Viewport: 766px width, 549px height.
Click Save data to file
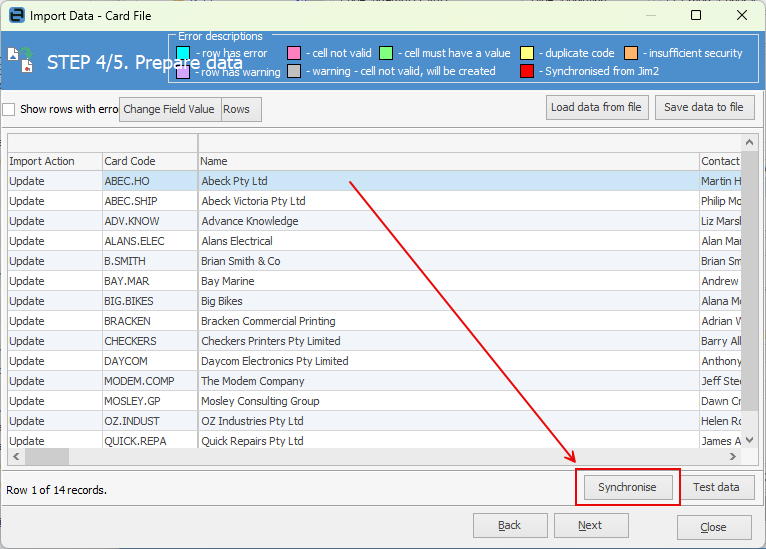click(704, 107)
